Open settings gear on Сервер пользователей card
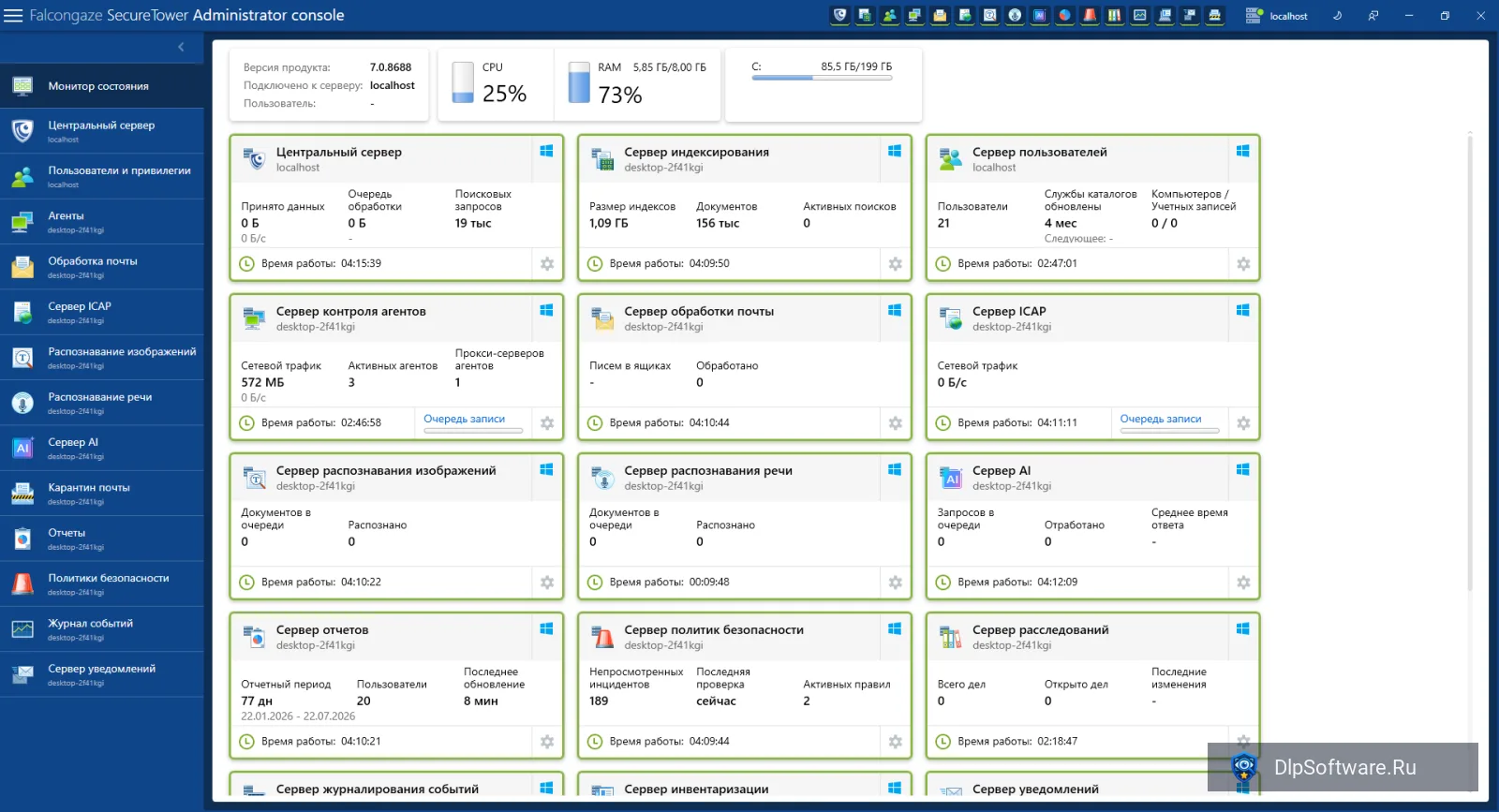The height and width of the screenshot is (812, 1499). [x=1243, y=264]
